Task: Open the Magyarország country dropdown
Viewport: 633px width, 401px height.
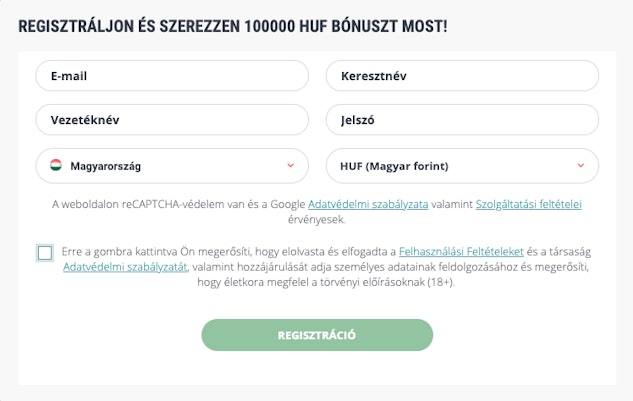Action: (x=172, y=165)
